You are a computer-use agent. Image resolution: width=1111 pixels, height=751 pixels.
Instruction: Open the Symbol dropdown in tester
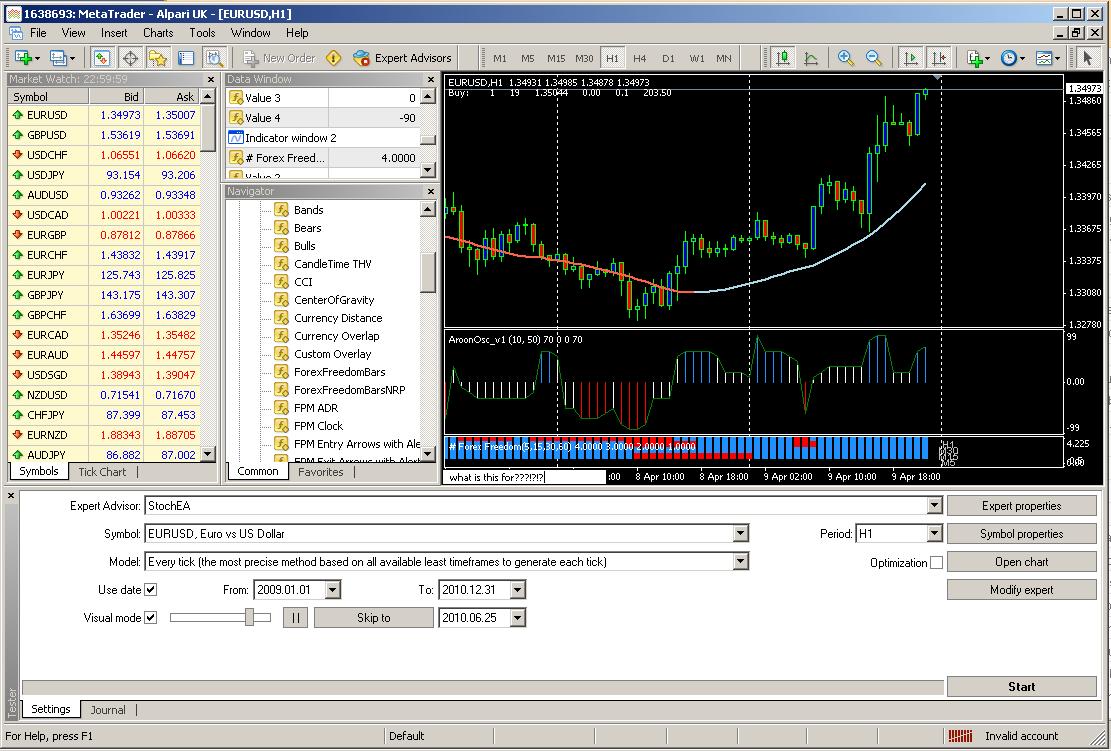click(740, 533)
